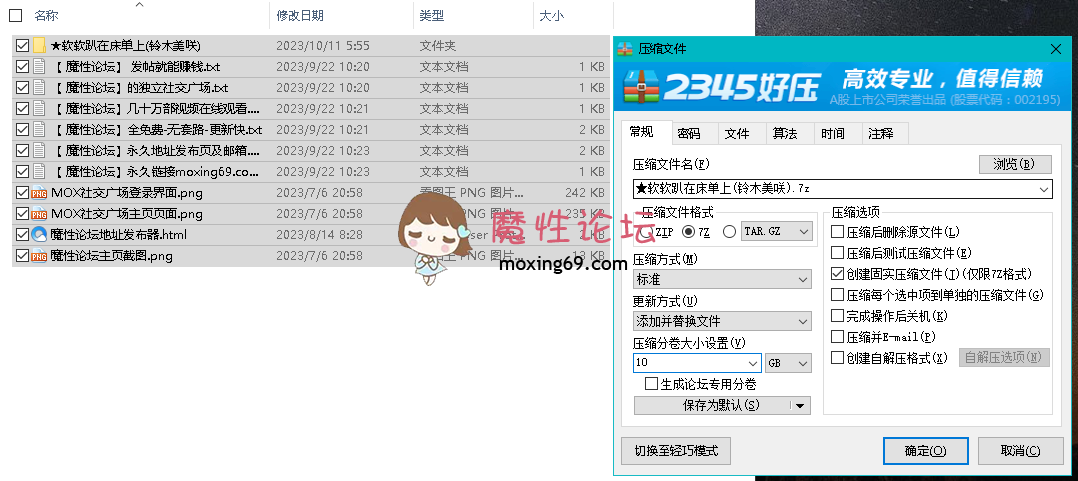Sort by the 修改日期 column header

[300, 15]
